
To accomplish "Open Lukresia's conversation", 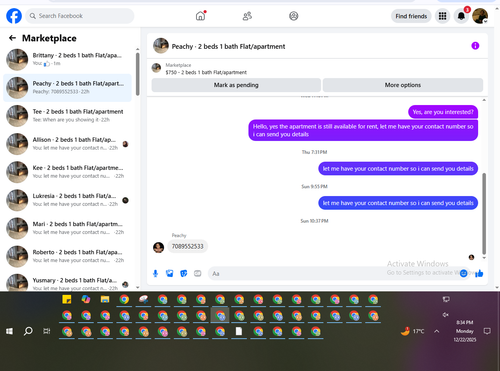I will [x=67, y=200].
